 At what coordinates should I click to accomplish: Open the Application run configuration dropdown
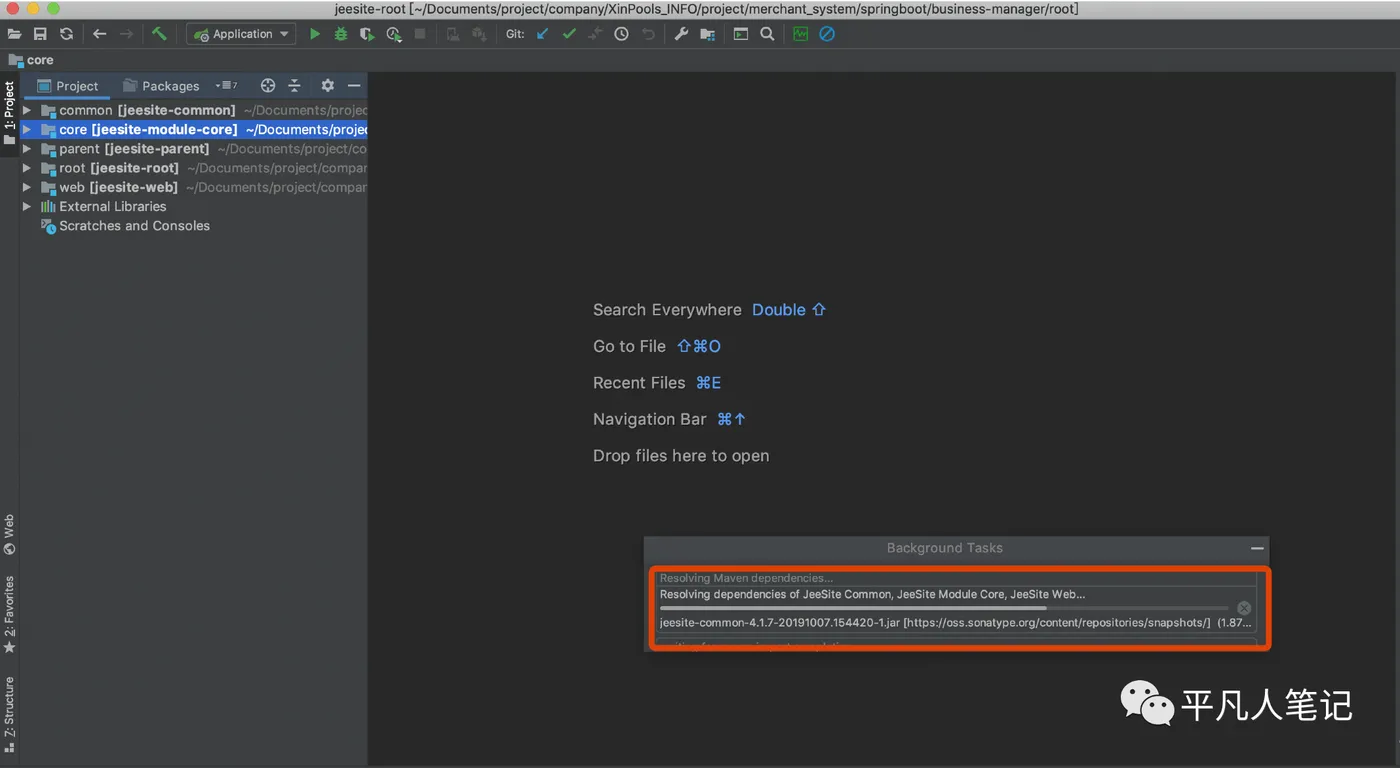coord(241,34)
